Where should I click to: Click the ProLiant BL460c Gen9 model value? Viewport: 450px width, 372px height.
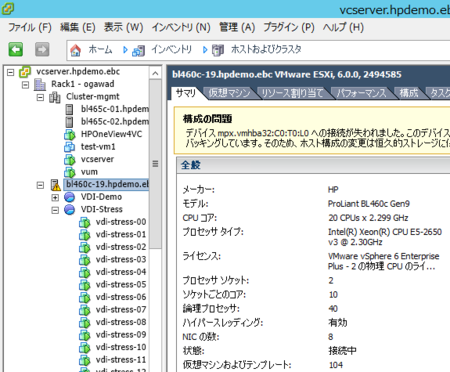369,204
